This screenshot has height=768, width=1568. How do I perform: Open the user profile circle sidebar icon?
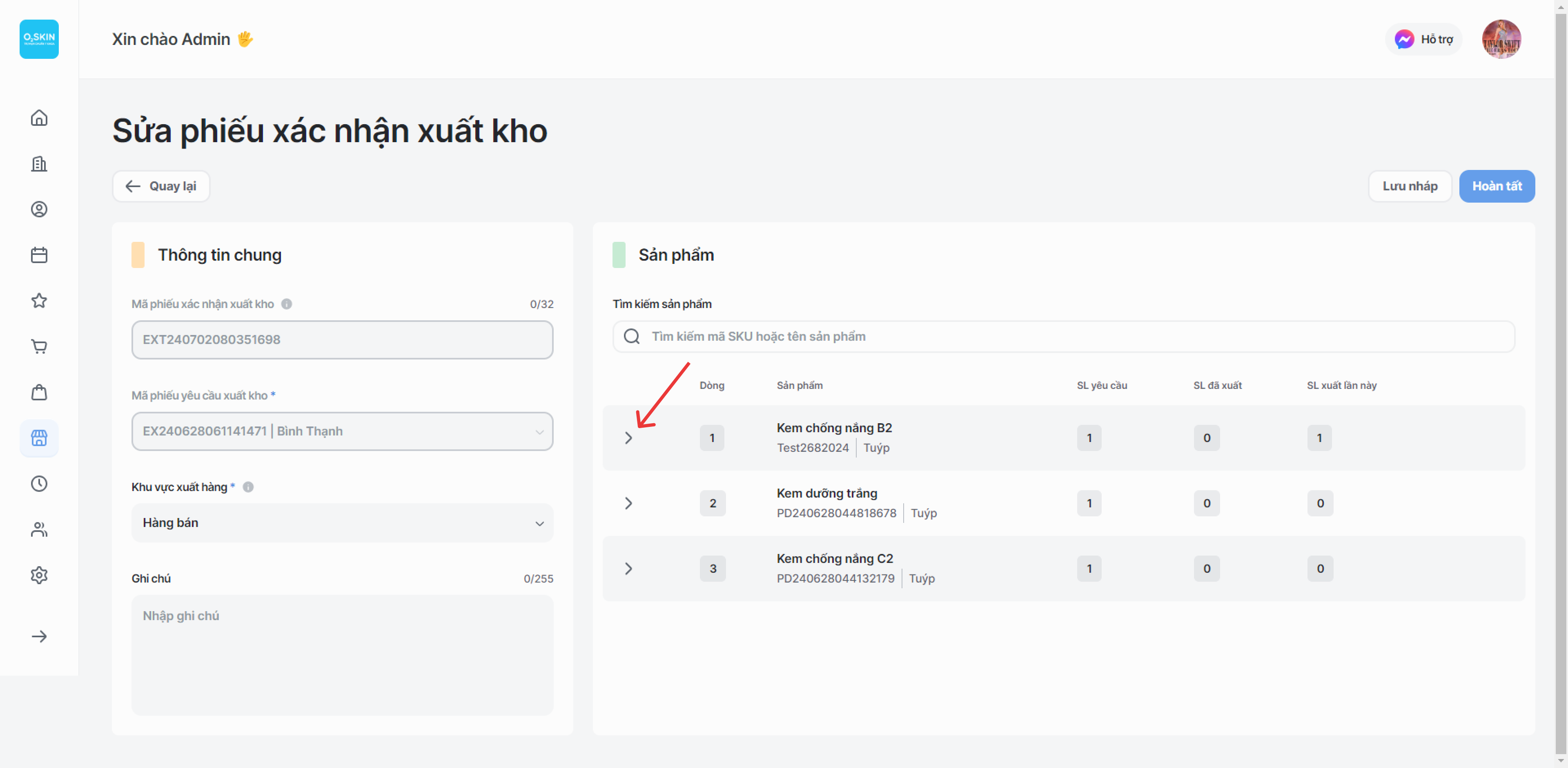pos(39,209)
